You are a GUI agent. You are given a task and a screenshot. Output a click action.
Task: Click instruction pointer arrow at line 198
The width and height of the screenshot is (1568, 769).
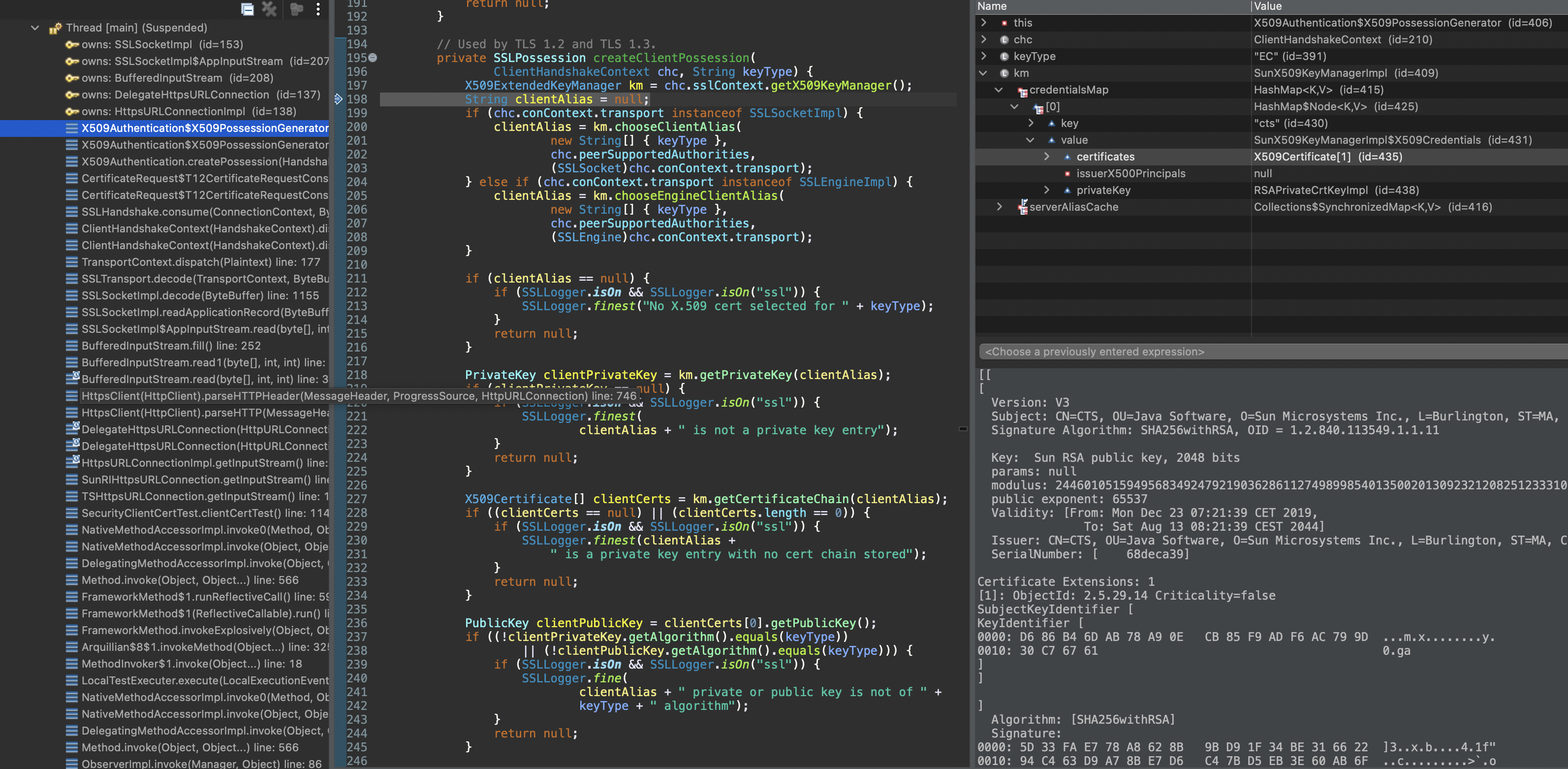(x=339, y=99)
